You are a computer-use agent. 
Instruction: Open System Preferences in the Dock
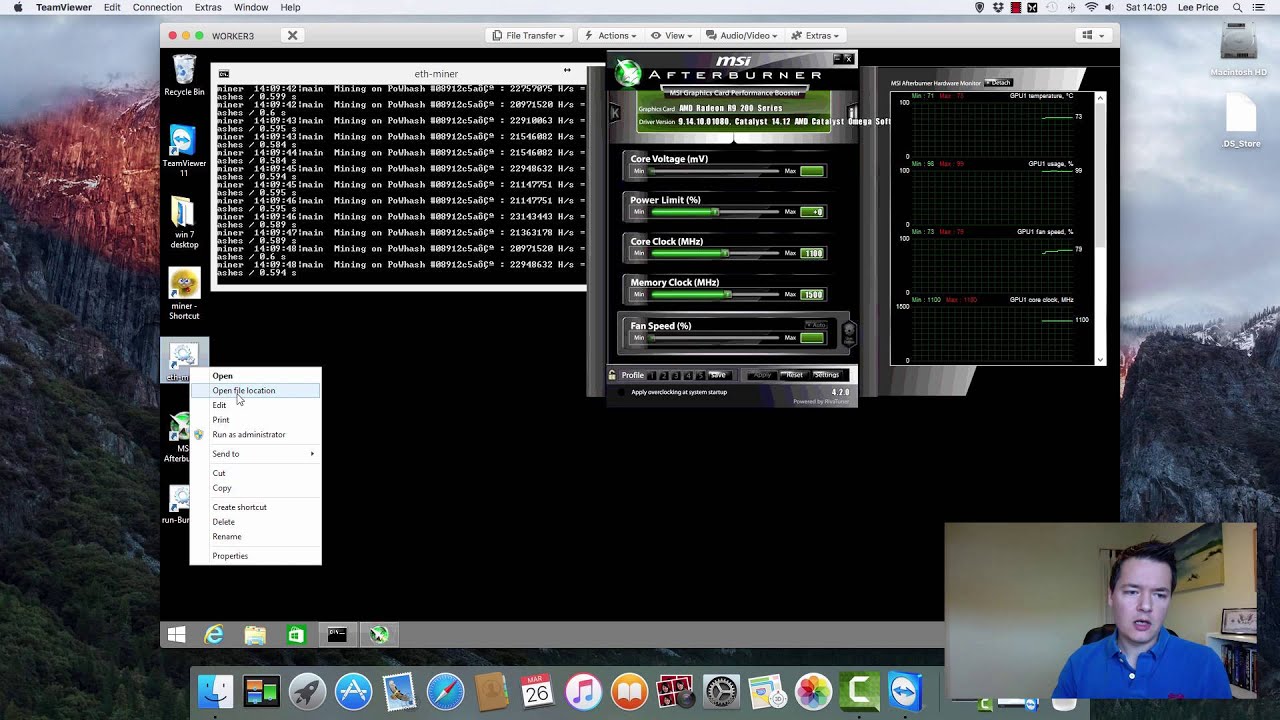click(721, 692)
